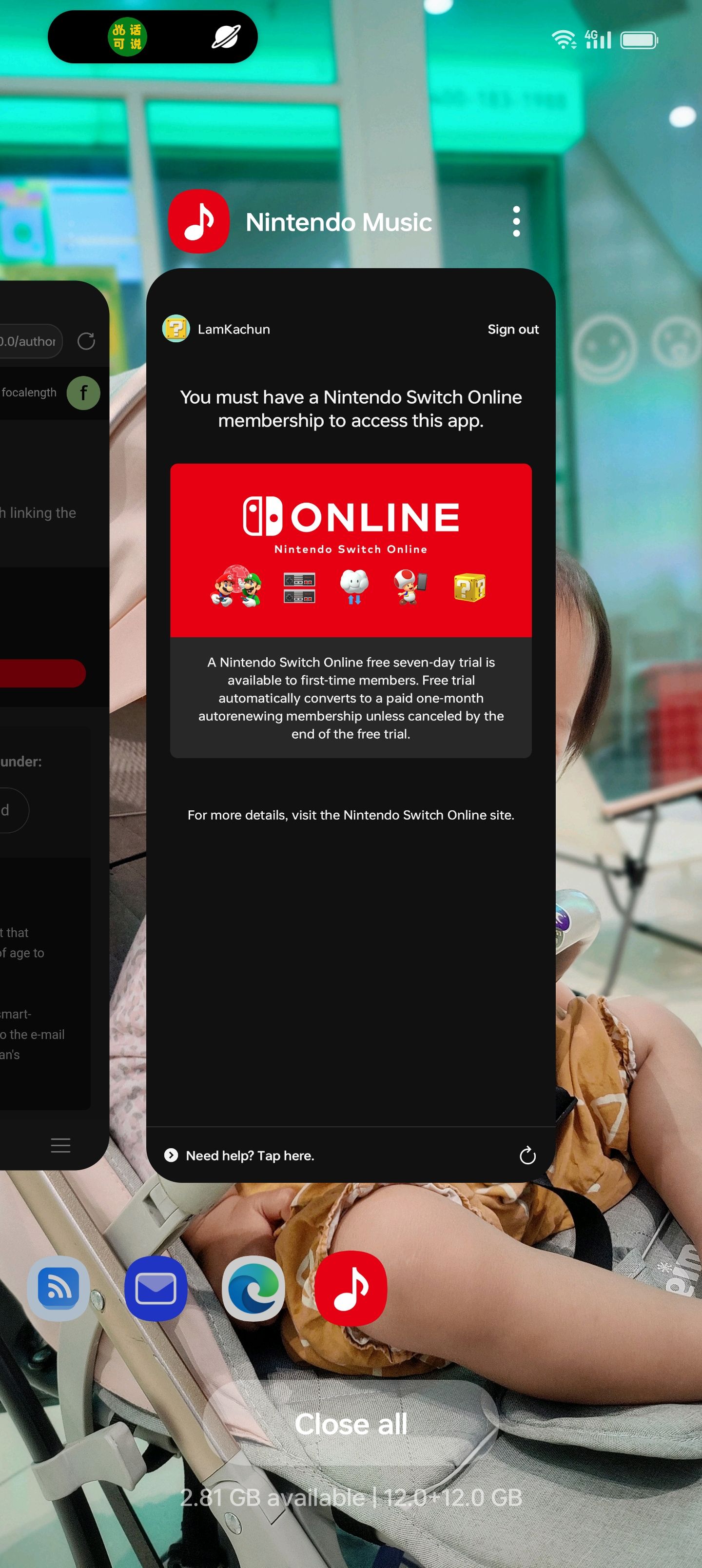702x1568 pixels.
Task: Tap the LamKachun profile avatar
Action: (x=176, y=329)
